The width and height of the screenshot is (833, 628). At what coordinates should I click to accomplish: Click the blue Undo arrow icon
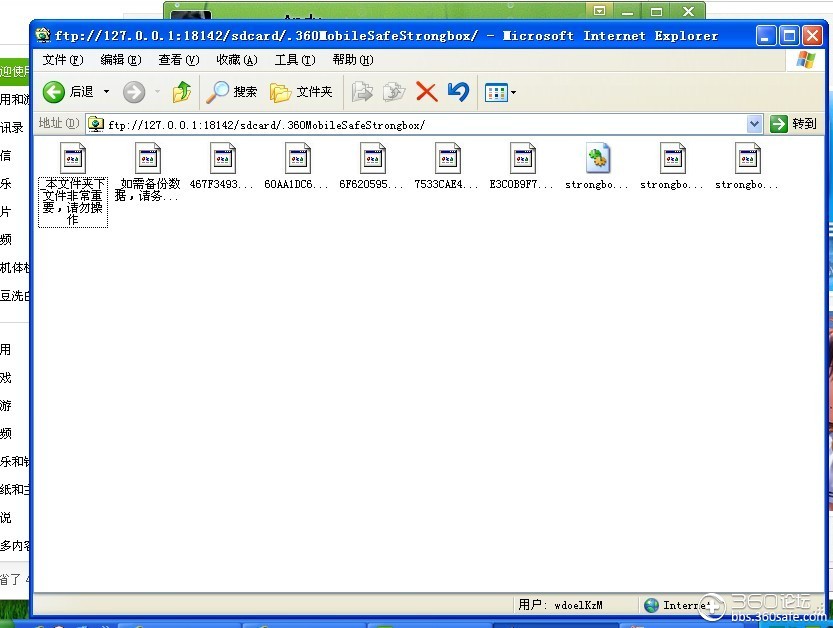click(458, 92)
